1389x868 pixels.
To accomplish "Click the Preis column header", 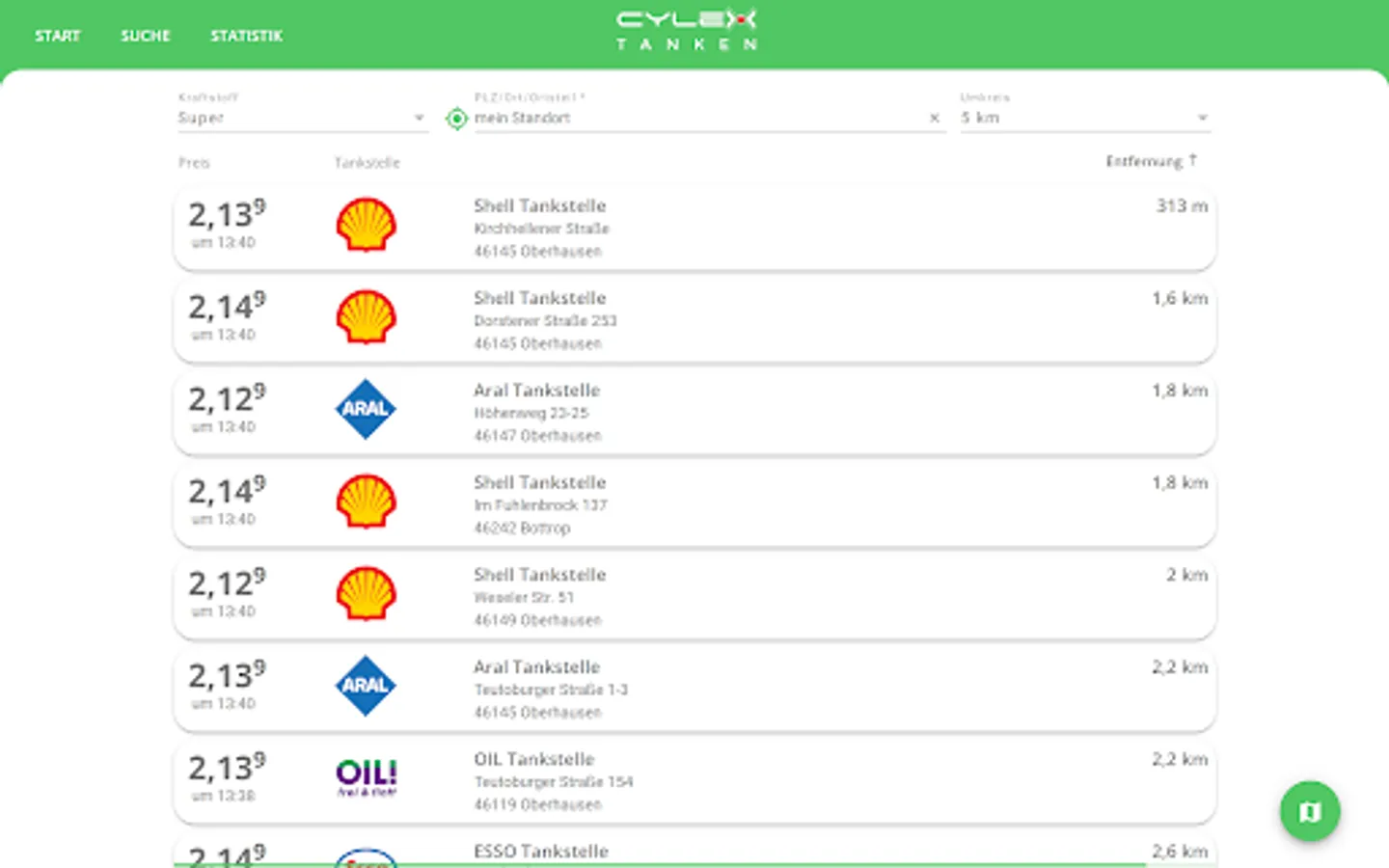I will coord(194,163).
